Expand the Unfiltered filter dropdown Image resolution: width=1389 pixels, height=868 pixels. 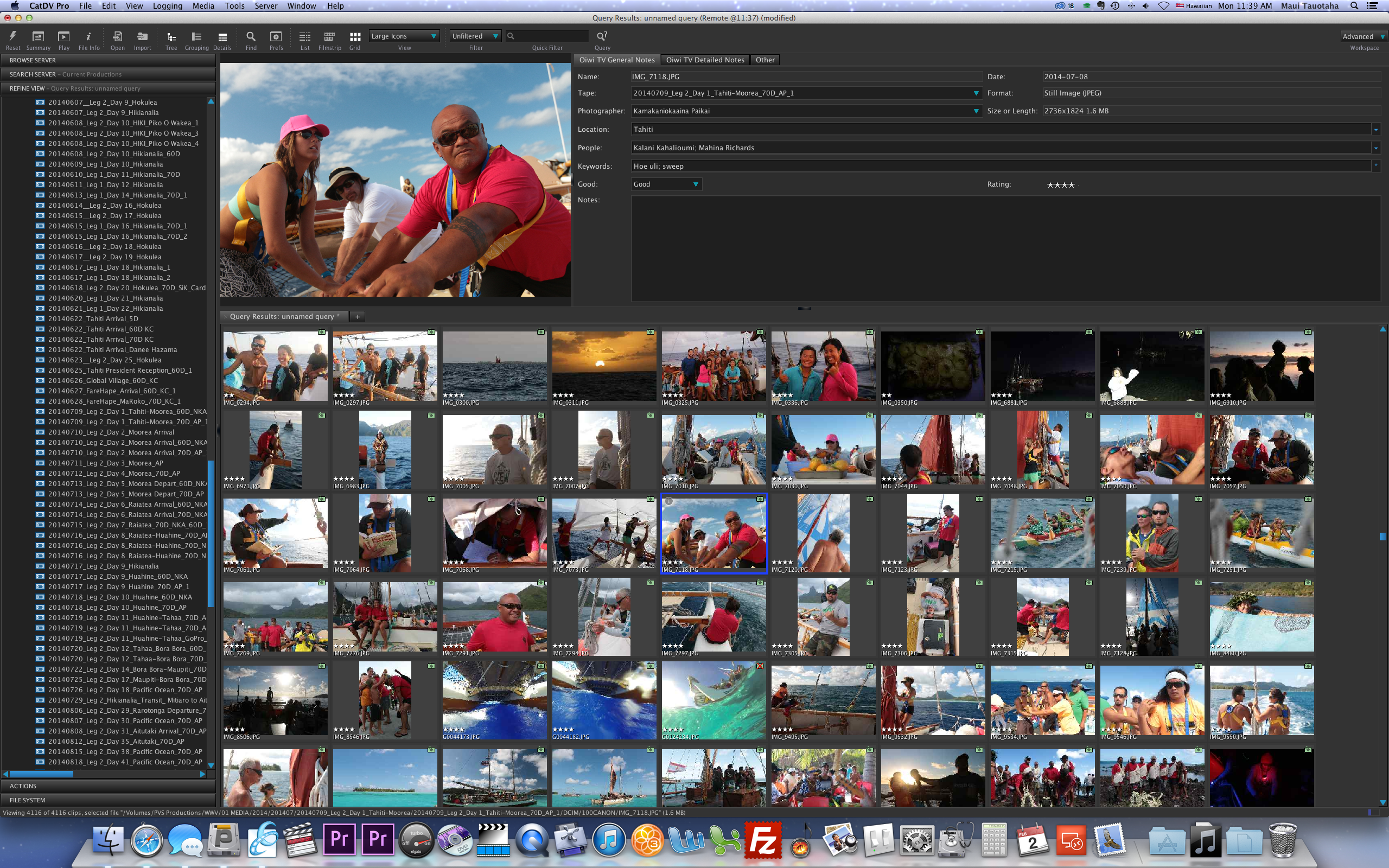click(475, 36)
